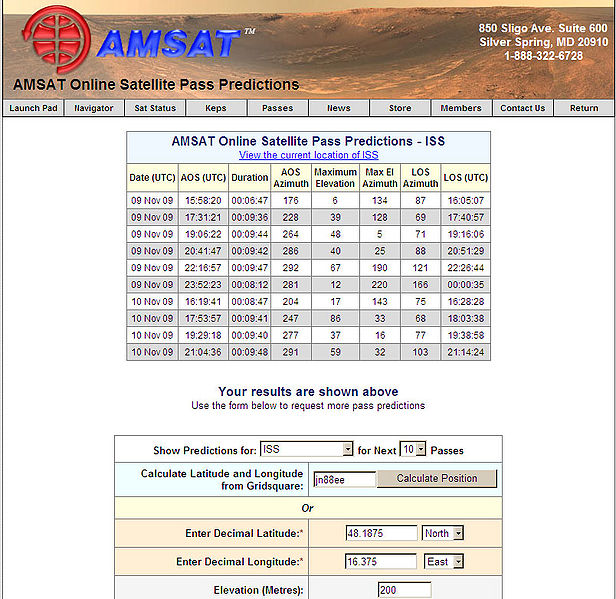
Task: Click the Your results are shown above text
Action: (x=308, y=392)
